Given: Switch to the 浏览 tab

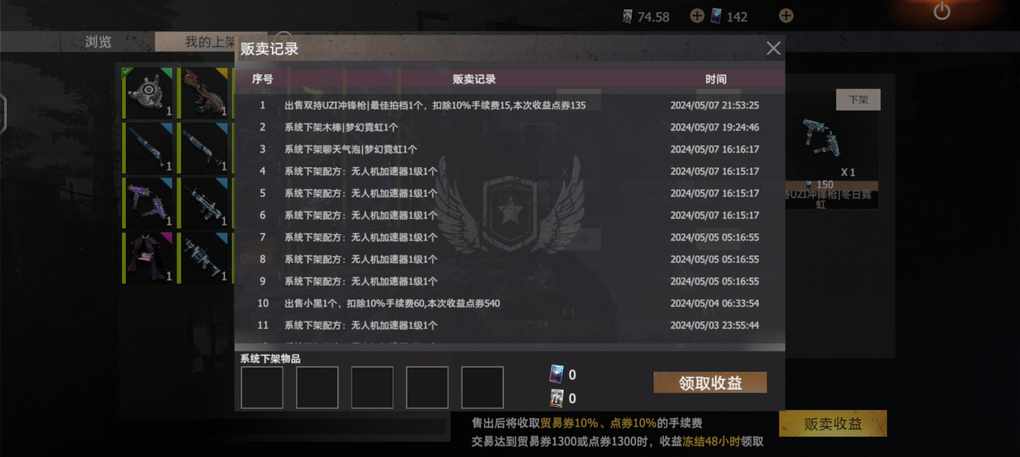Looking at the screenshot, I should coord(98,42).
